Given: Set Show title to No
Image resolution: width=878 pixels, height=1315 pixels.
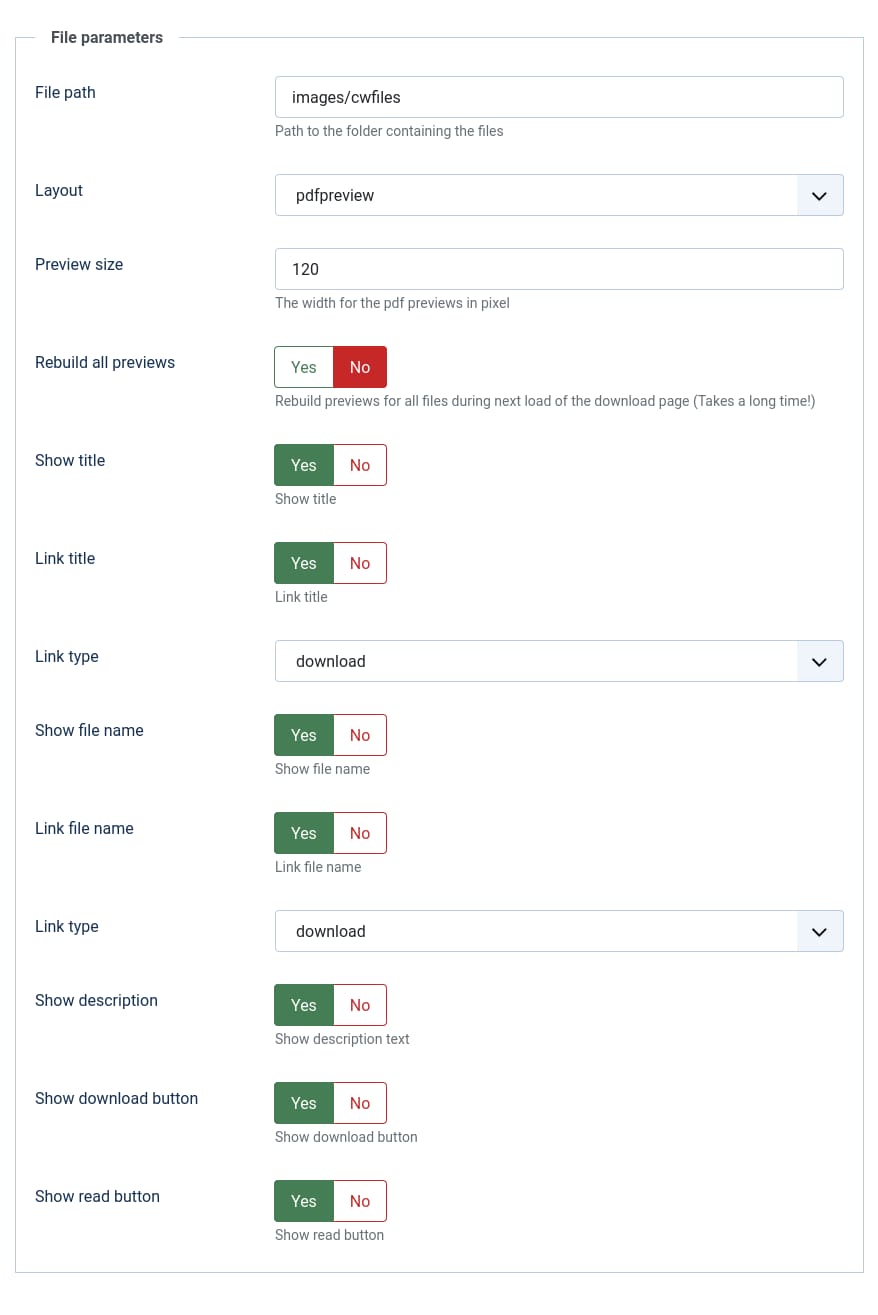Looking at the screenshot, I should coord(360,465).
